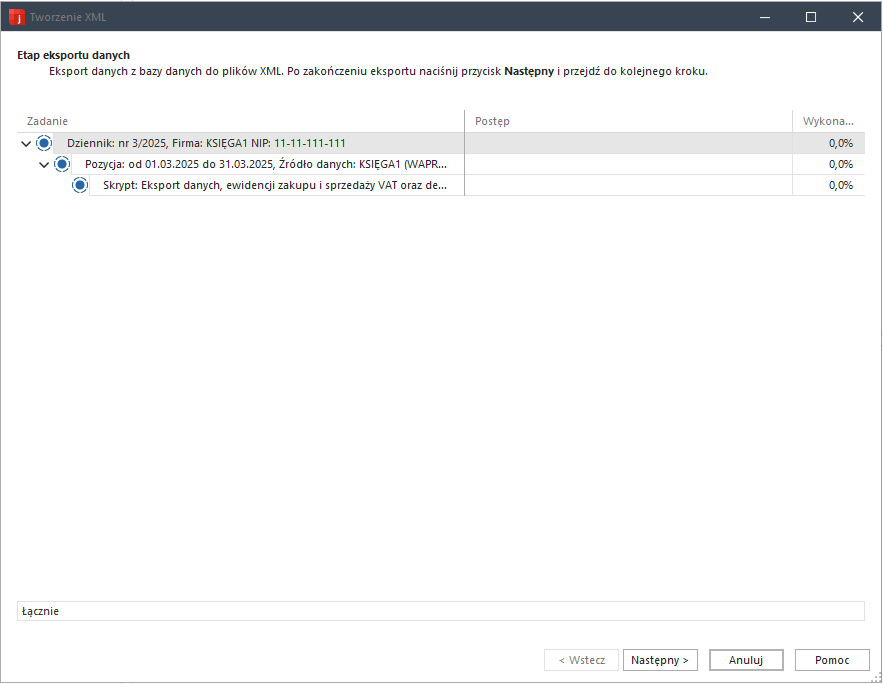This screenshot has height=684, width=883.
Task: Click the progress cell of the Pozycja row
Action: tap(628, 164)
